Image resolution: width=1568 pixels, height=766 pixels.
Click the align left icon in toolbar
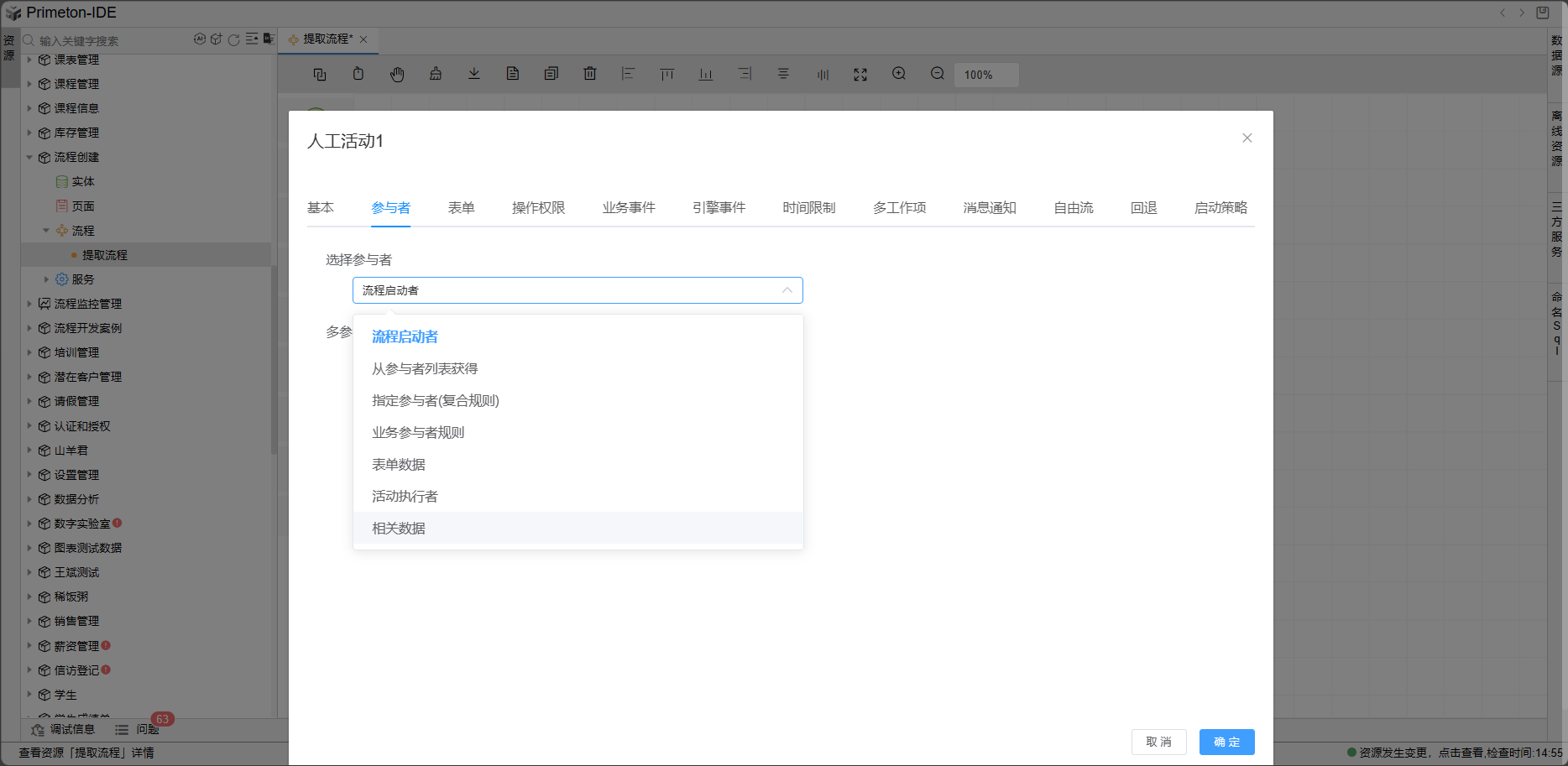tap(628, 74)
